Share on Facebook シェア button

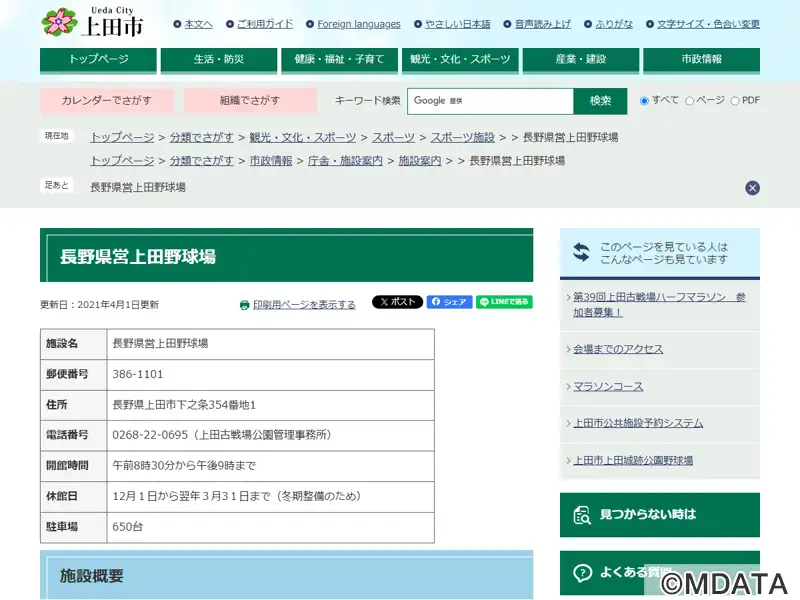pos(449,302)
